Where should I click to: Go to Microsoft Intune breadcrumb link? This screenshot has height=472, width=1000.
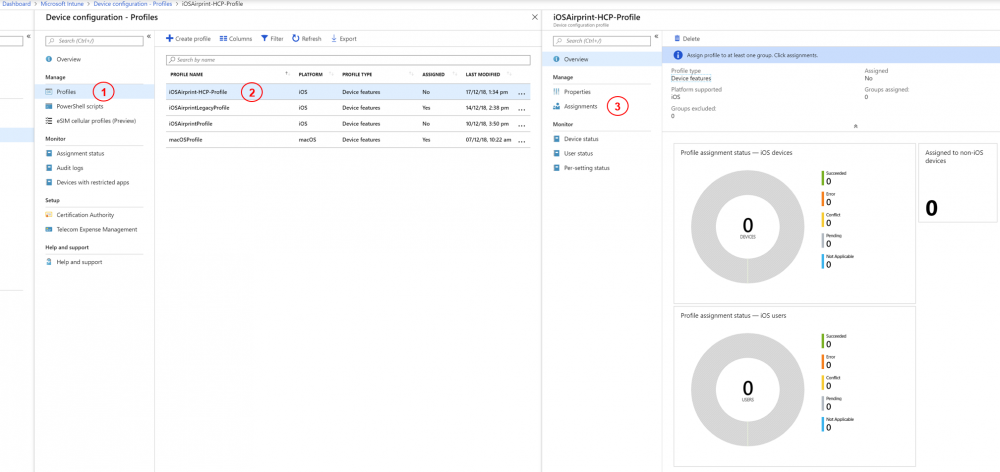61,4
